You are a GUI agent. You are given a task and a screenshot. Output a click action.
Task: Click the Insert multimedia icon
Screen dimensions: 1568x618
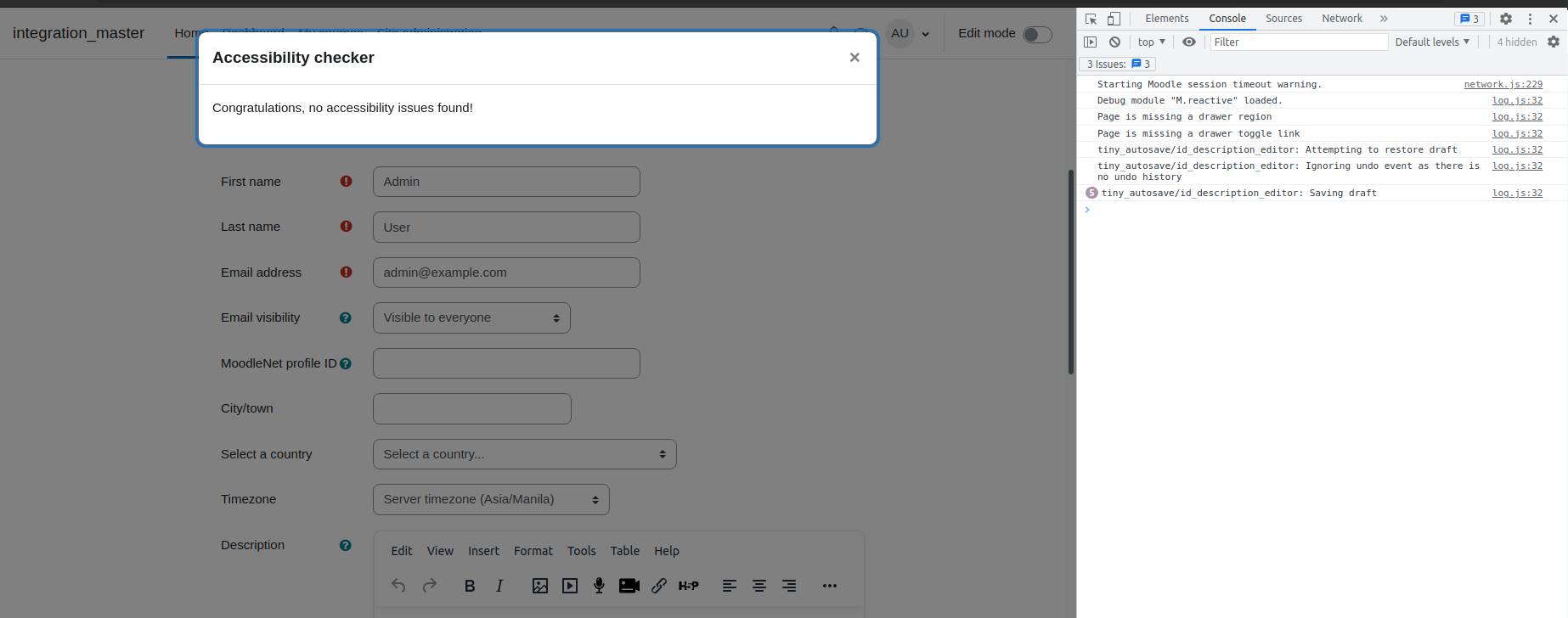[x=570, y=586]
